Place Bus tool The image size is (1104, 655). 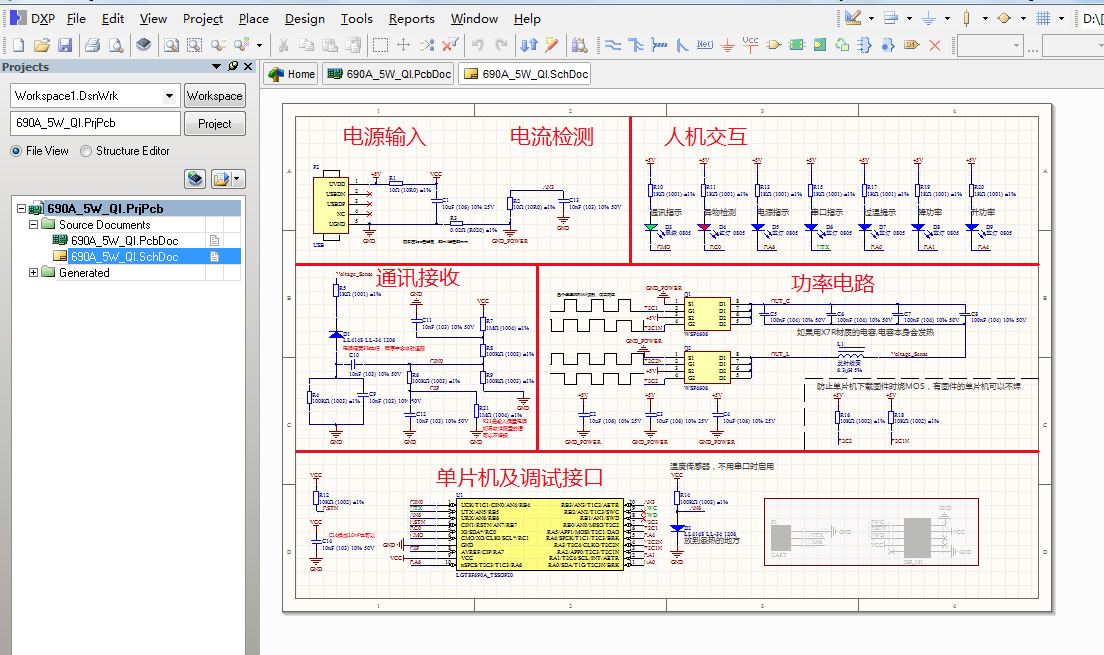tap(636, 46)
